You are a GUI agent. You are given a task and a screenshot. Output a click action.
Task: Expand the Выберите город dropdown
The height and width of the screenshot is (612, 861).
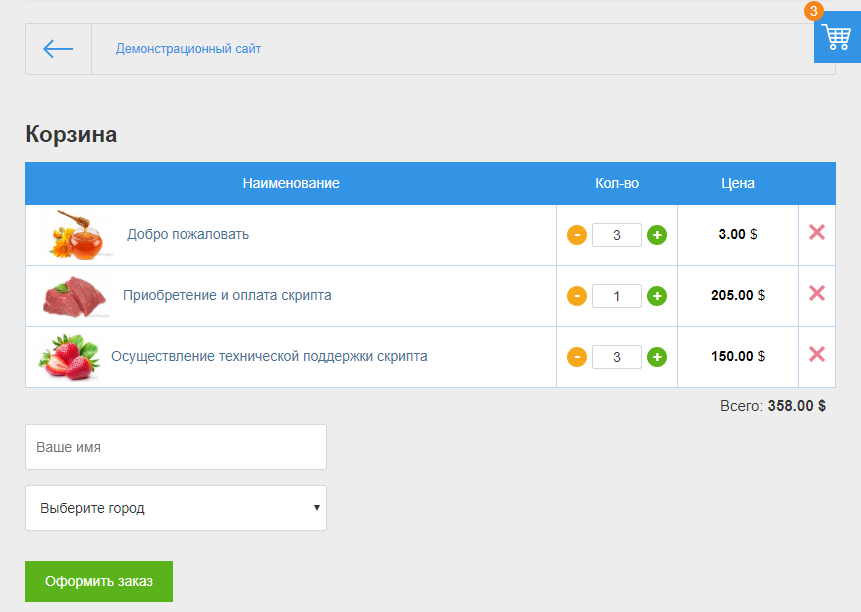pyautogui.click(x=176, y=508)
